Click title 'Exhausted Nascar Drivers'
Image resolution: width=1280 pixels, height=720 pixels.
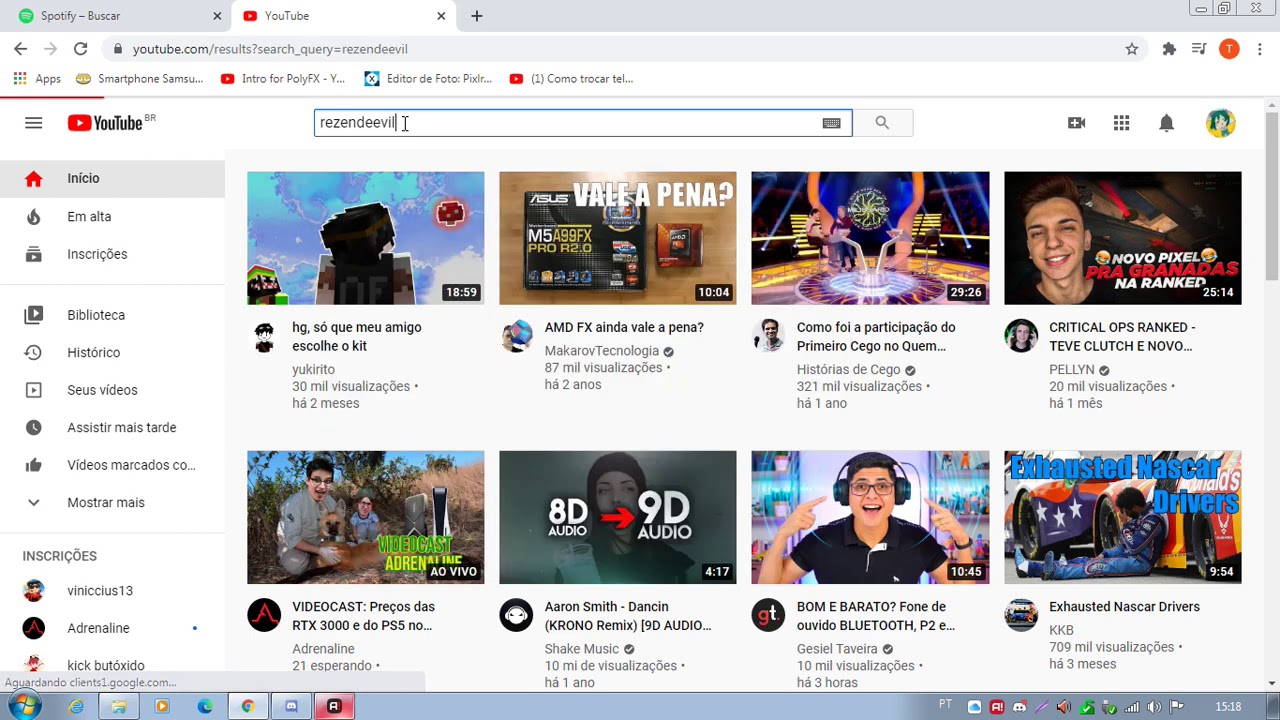(x=1124, y=607)
